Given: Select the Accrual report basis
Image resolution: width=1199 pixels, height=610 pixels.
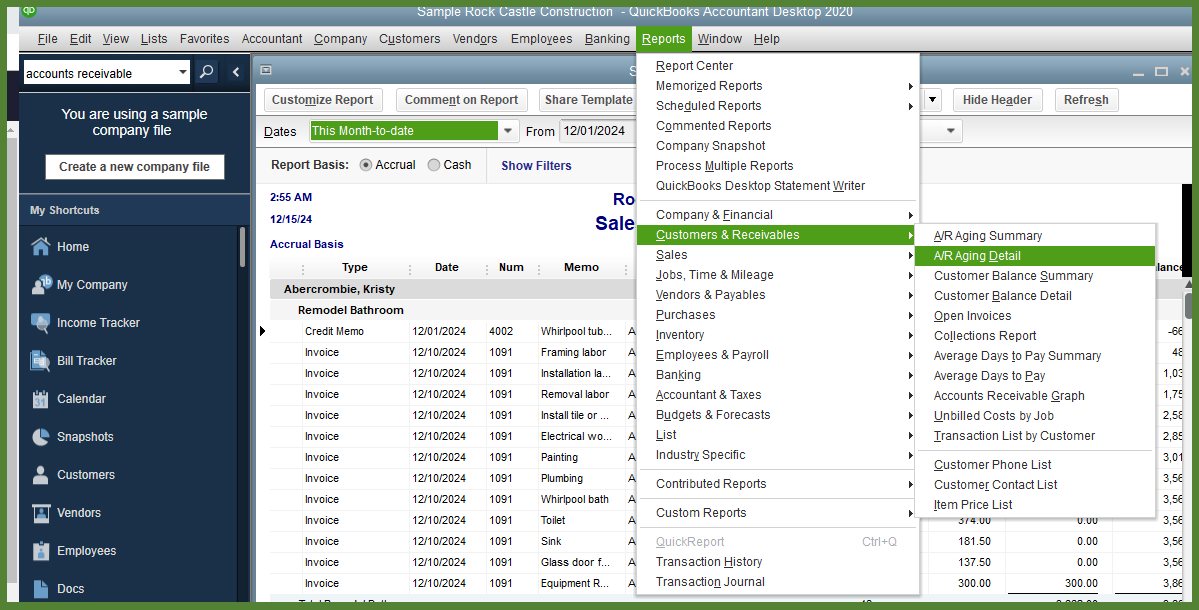Looking at the screenshot, I should 368,165.
